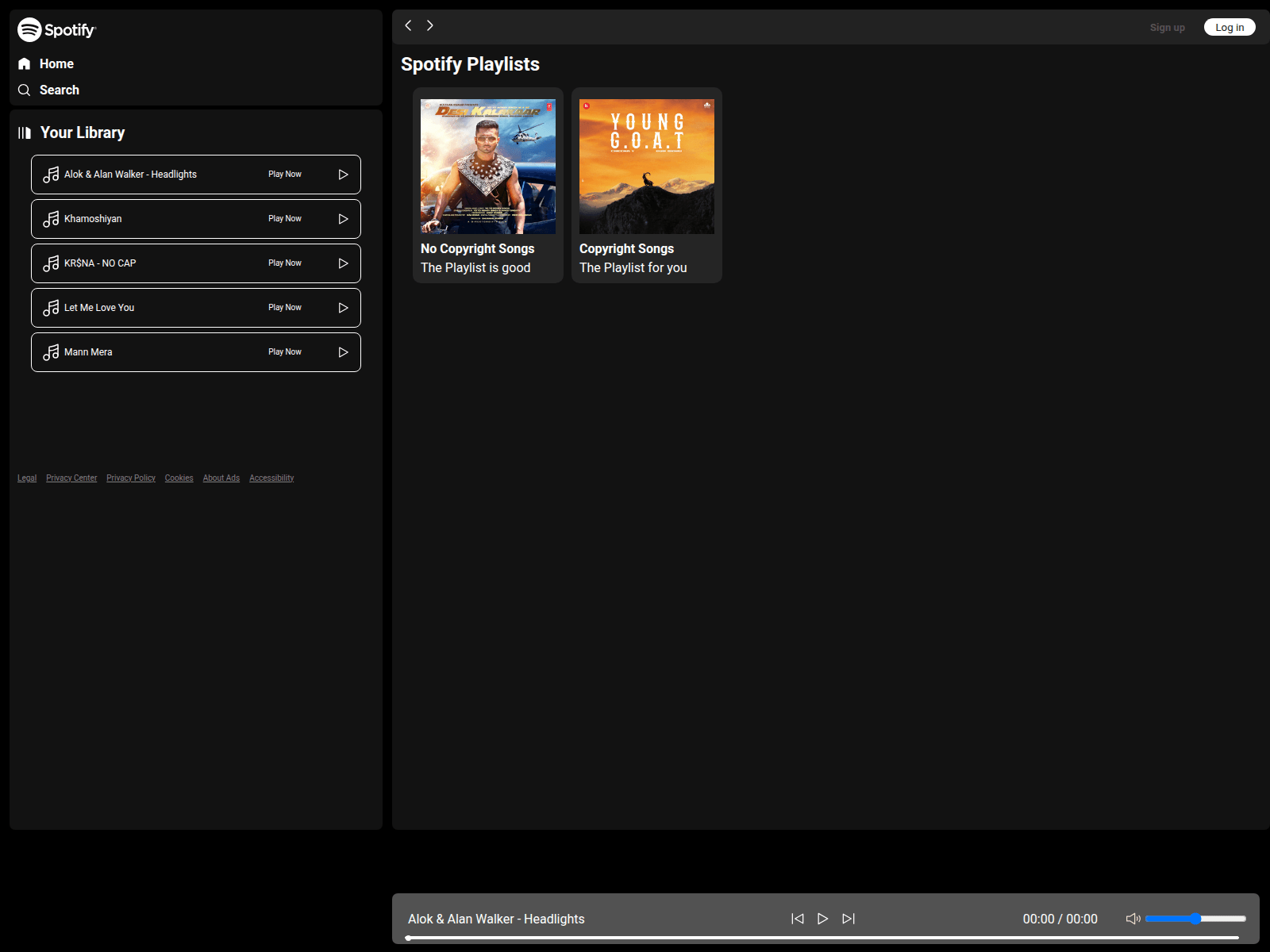The image size is (1270, 952).
Task: Select Your Library heading
Action: pyautogui.click(x=83, y=132)
